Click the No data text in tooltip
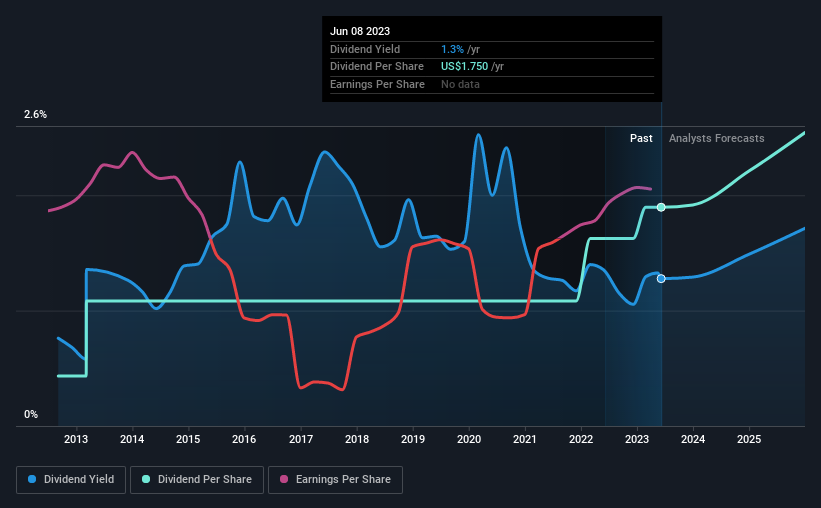 pos(461,84)
